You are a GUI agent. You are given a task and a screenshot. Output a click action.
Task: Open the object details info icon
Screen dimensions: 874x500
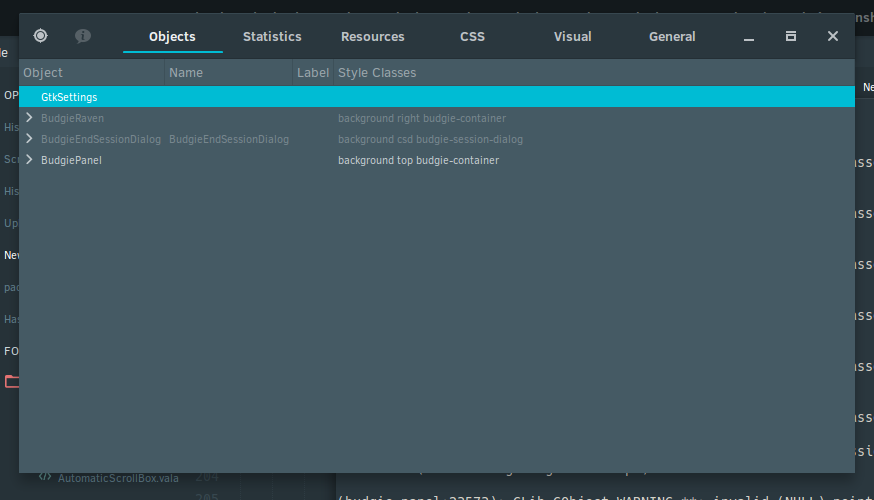pos(82,36)
